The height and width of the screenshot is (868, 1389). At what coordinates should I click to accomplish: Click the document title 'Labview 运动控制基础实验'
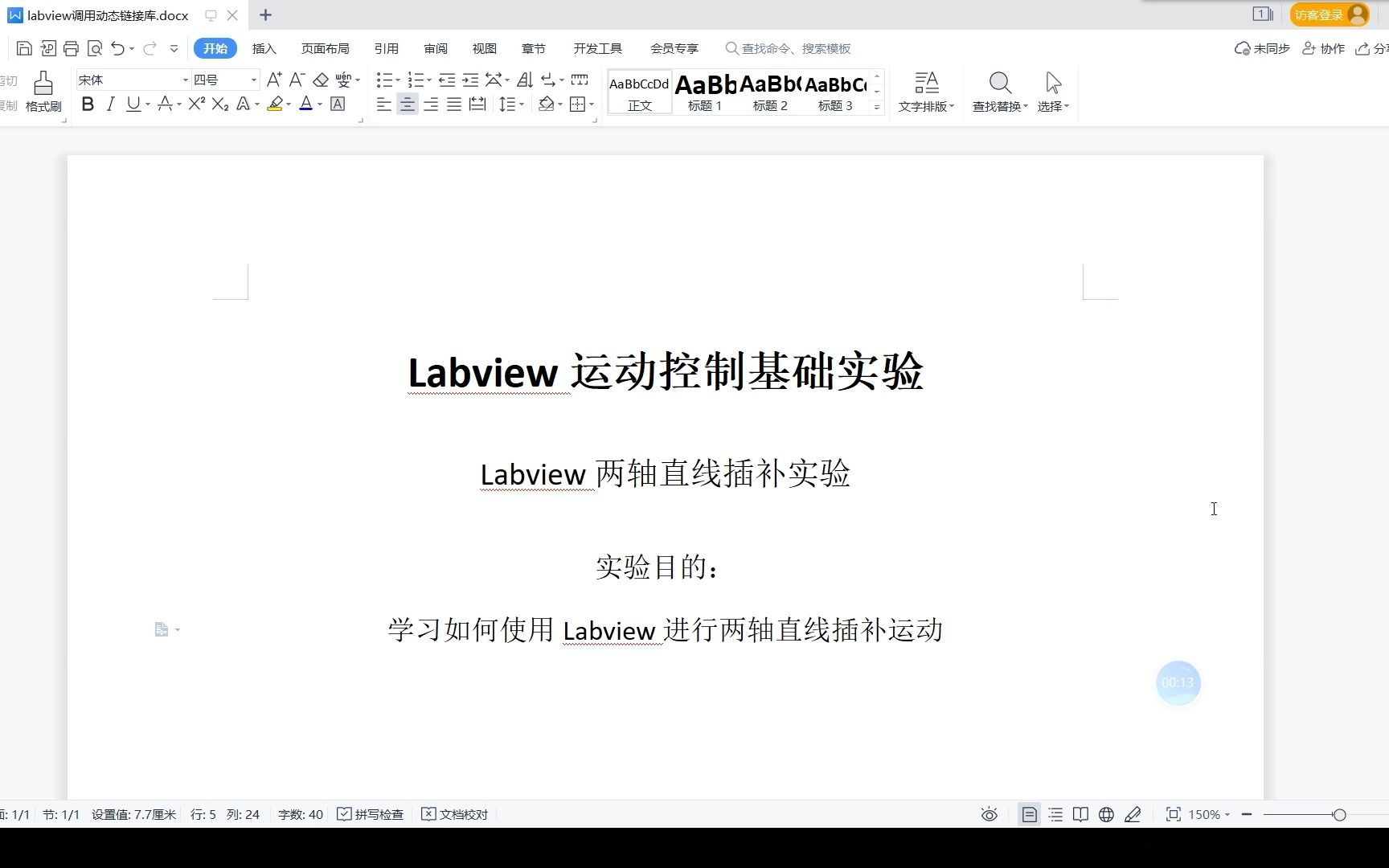click(666, 371)
